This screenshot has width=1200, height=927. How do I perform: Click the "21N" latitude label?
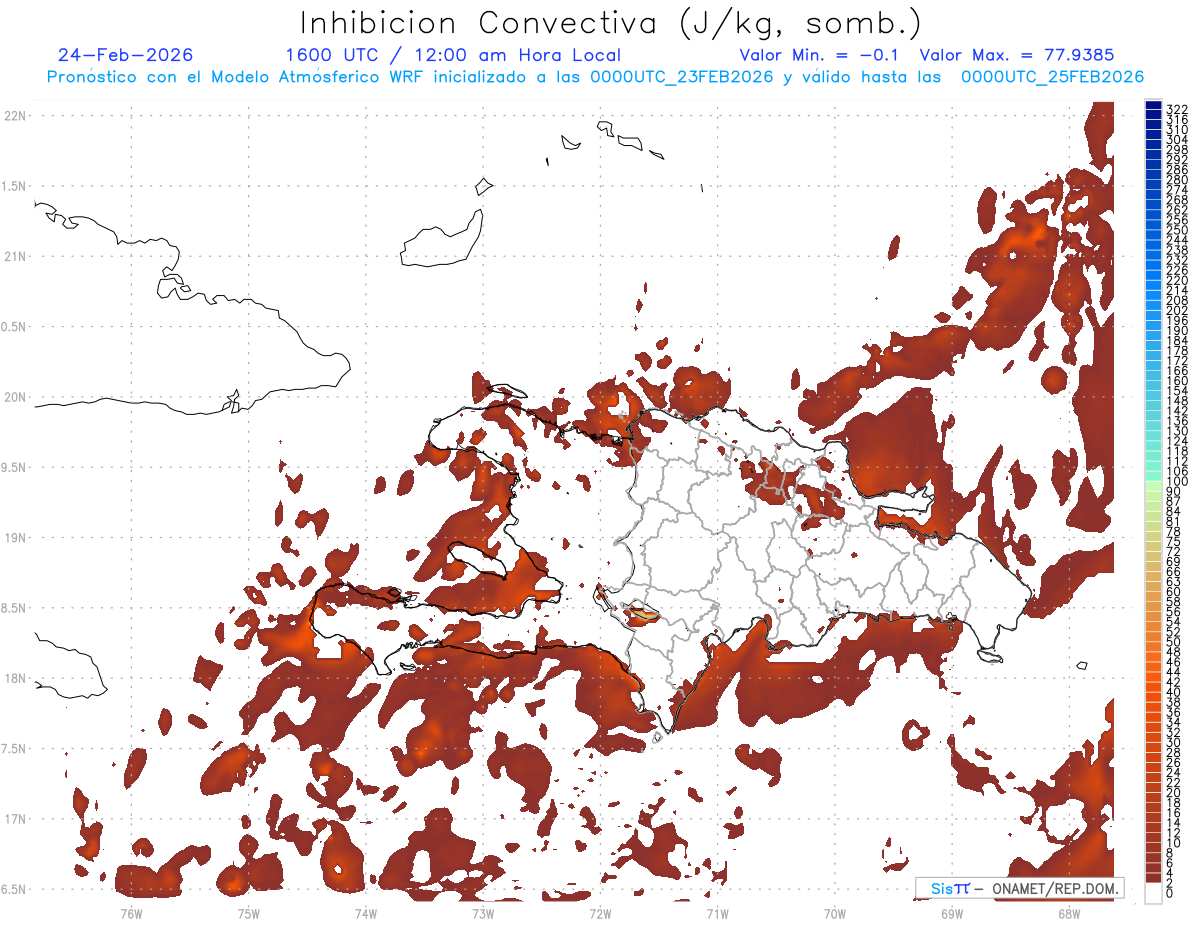point(16,256)
